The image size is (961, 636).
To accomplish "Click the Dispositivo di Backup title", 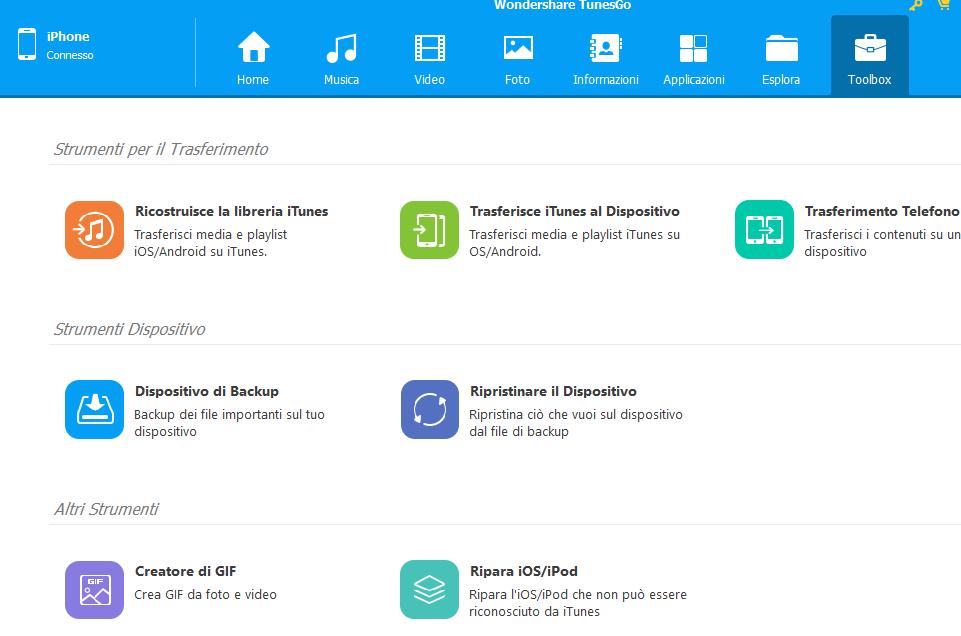I will [207, 391].
